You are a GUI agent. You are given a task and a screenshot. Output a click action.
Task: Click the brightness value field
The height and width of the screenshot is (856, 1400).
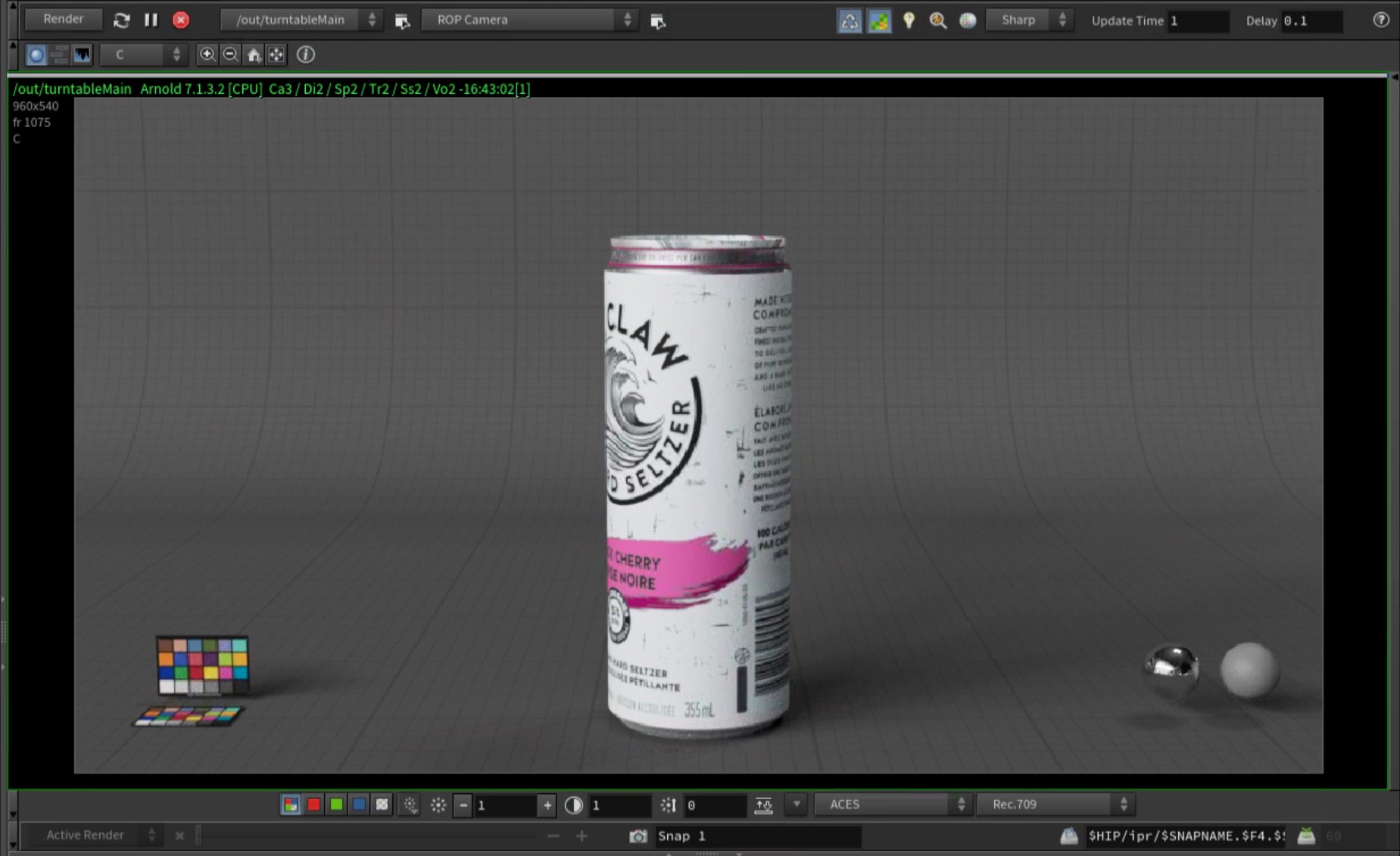tap(505, 805)
